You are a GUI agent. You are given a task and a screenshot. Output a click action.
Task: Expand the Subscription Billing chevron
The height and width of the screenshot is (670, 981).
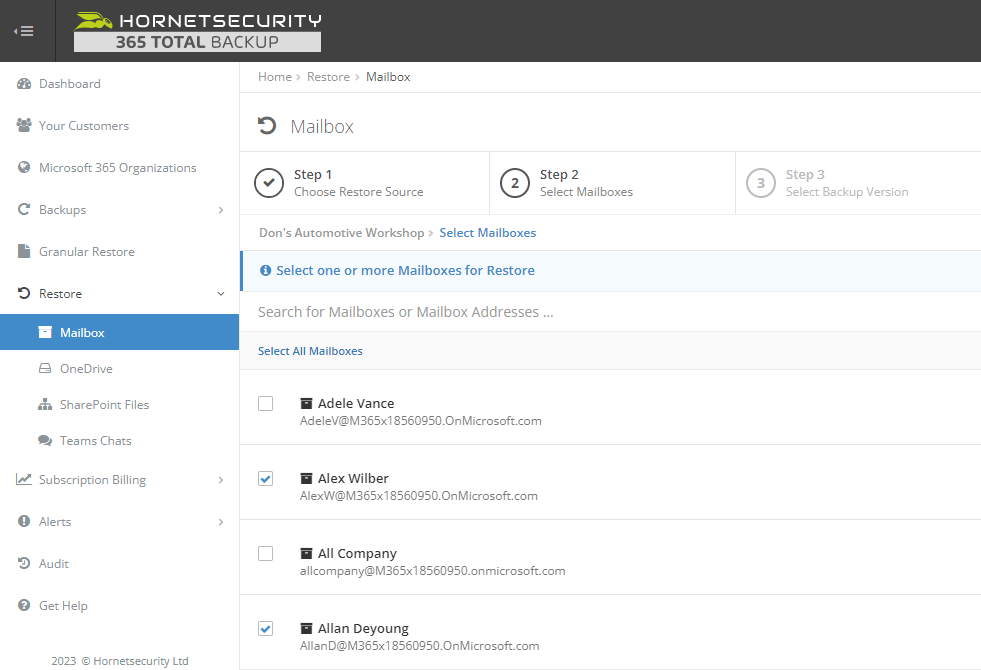tap(221, 480)
